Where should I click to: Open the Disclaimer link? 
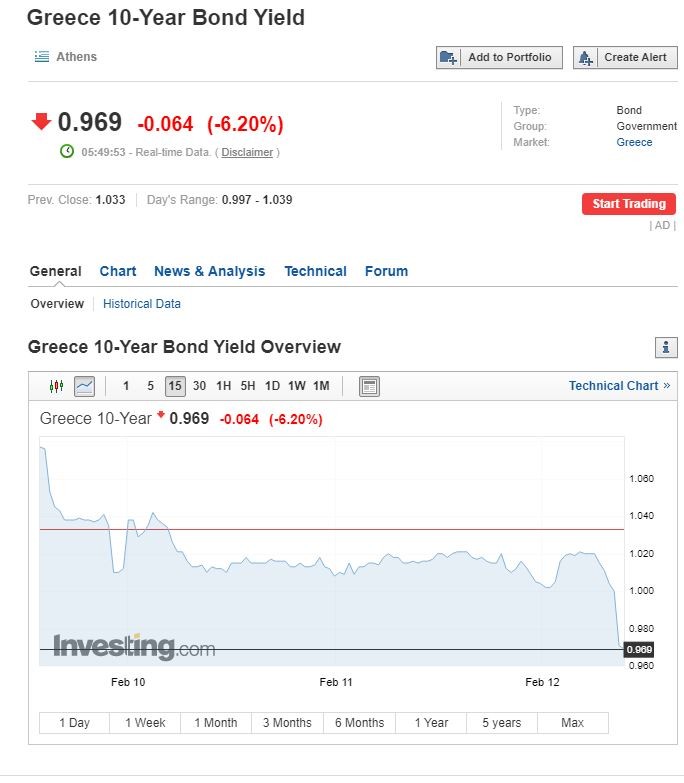[x=247, y=152]
